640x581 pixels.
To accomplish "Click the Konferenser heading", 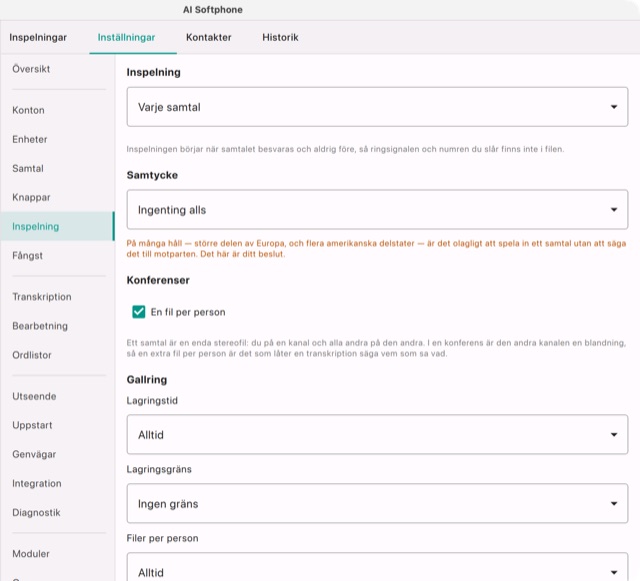I will [158, 280].
